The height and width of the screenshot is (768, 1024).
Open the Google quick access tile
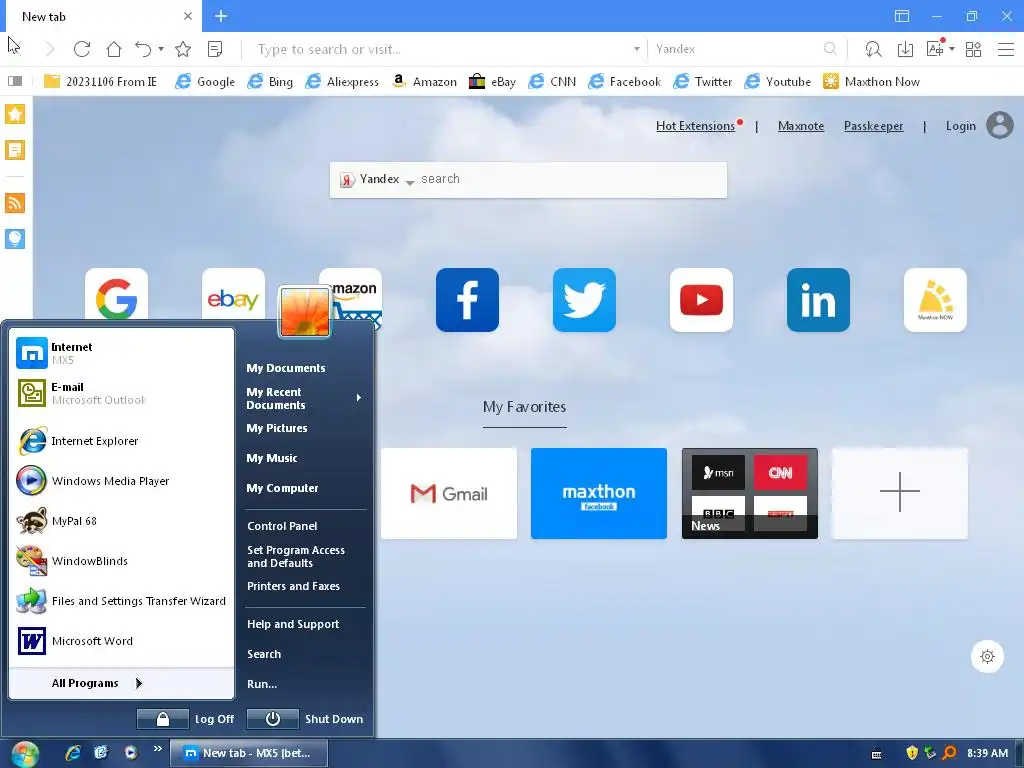(x=116, y=294)
